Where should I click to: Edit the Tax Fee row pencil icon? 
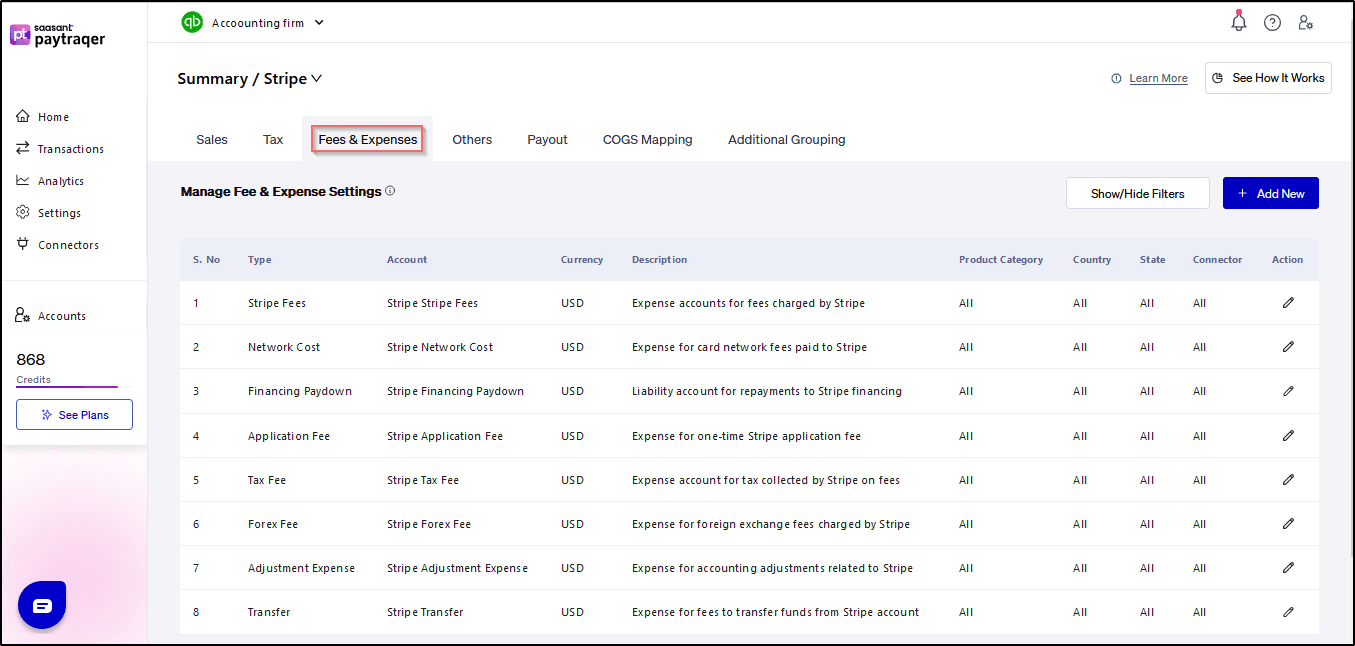(1288, 479)
